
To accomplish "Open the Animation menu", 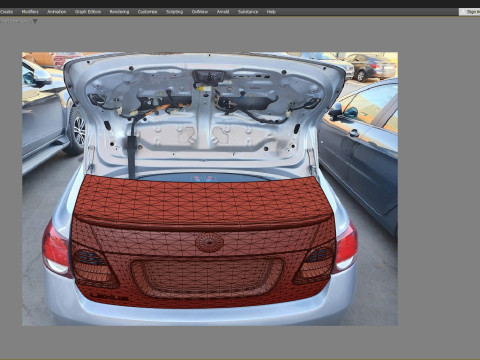I will (56, 12).
